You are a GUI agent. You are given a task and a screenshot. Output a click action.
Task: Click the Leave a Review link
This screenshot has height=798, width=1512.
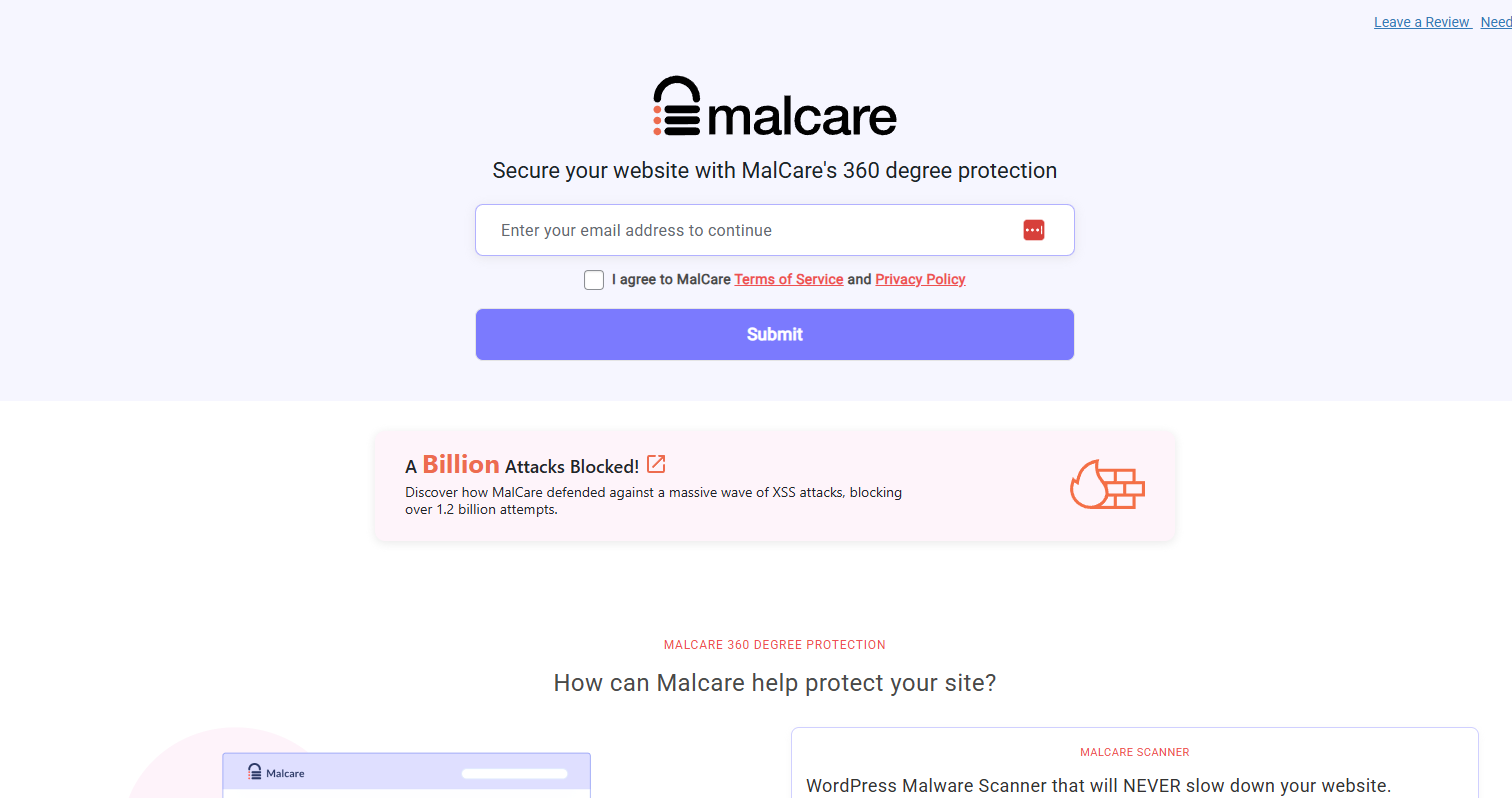point(1421,22)
